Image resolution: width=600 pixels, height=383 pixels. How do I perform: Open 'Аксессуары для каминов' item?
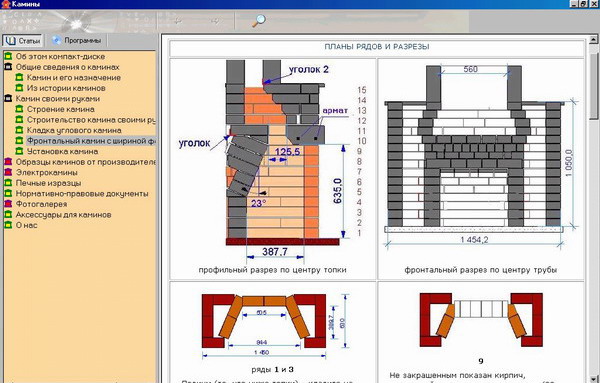(x=64, y=215)
